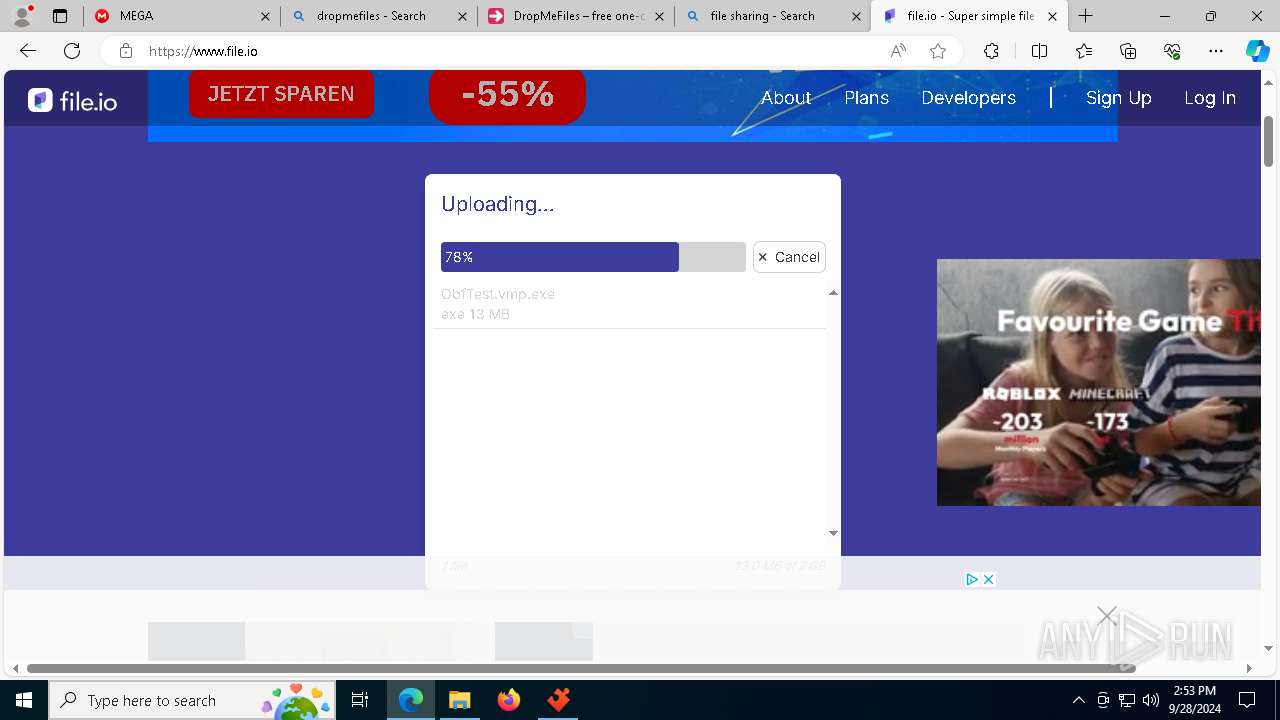Open the Extensions puzzle icon
The width and height of the screenshot is (1280, 720).
[991, 51]
